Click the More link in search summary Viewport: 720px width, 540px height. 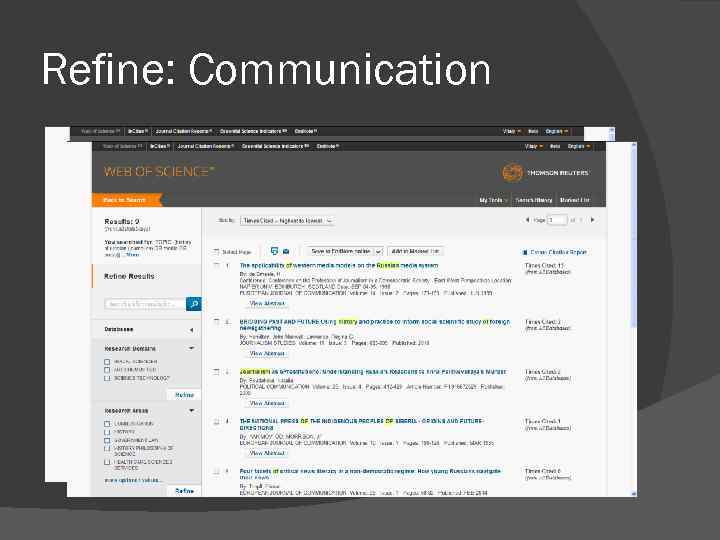(132, 255)
